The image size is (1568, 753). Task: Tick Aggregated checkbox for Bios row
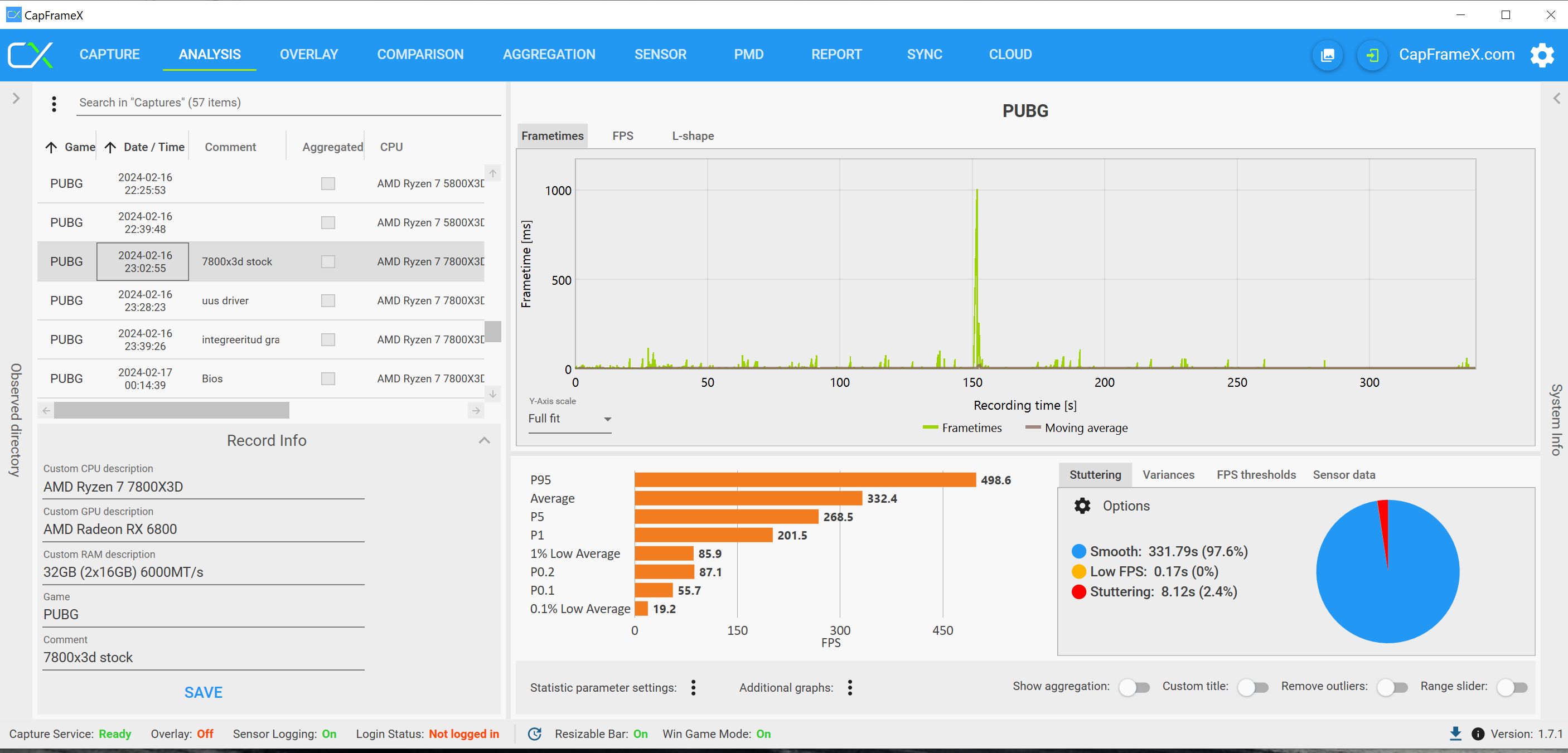328,378
